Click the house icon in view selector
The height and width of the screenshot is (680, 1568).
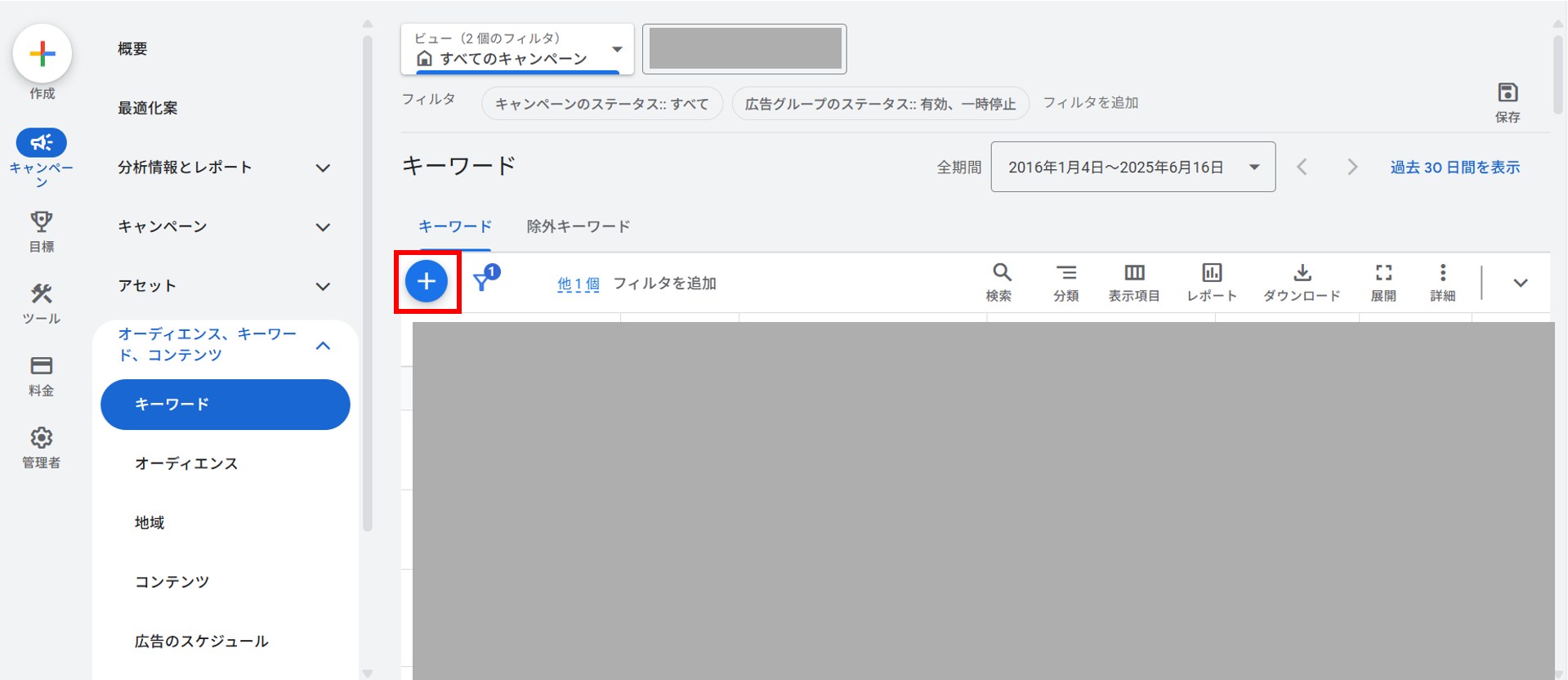(x=424, y=58)
